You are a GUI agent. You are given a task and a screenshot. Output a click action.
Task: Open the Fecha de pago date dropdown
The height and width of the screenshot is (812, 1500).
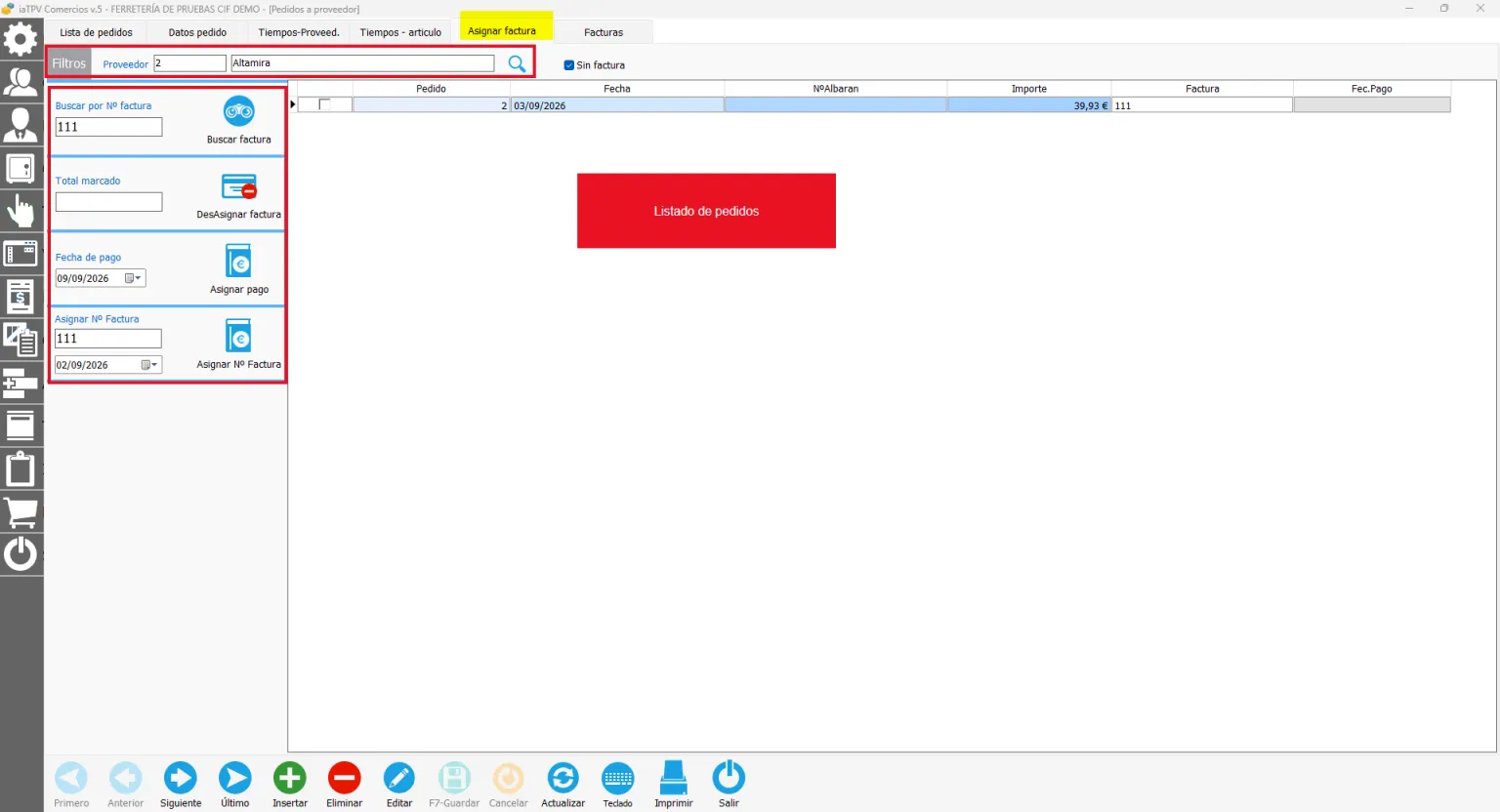point(134,278)
